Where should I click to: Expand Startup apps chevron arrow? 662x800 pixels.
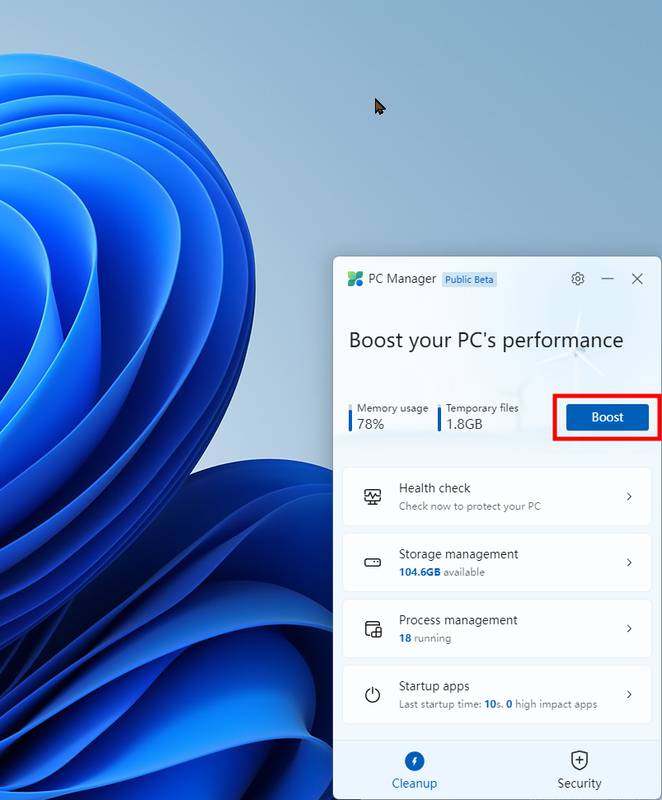click(629, 694)
